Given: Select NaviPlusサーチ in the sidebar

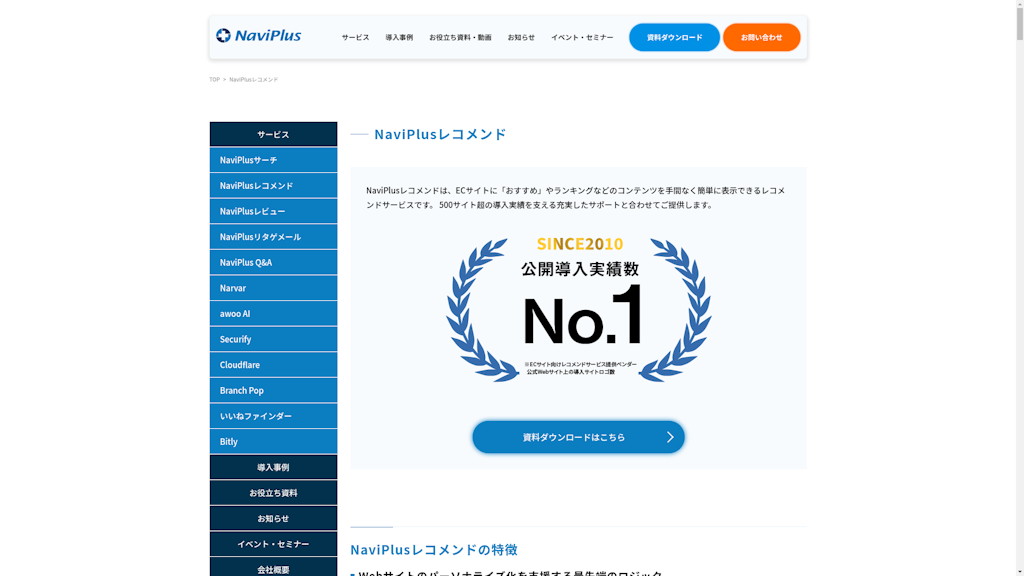Looking at the screenshot, I should click(x=273, y=160).
